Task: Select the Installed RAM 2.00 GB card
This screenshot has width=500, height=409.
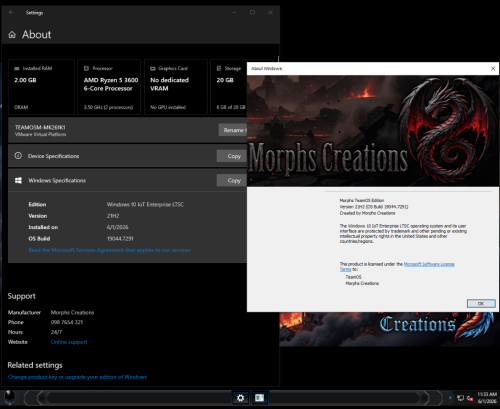Action: [41, 87]
